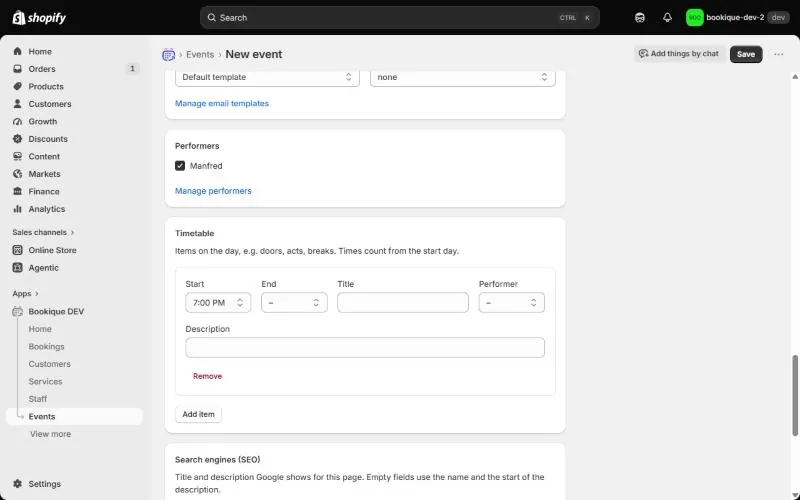Click the Agentic channel icon
Screen dimensions: 800x500
[18, 268]
